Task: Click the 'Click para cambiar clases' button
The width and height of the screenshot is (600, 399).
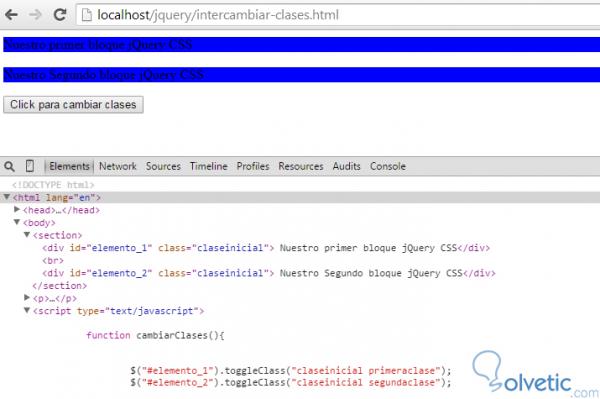Action: 73,104
